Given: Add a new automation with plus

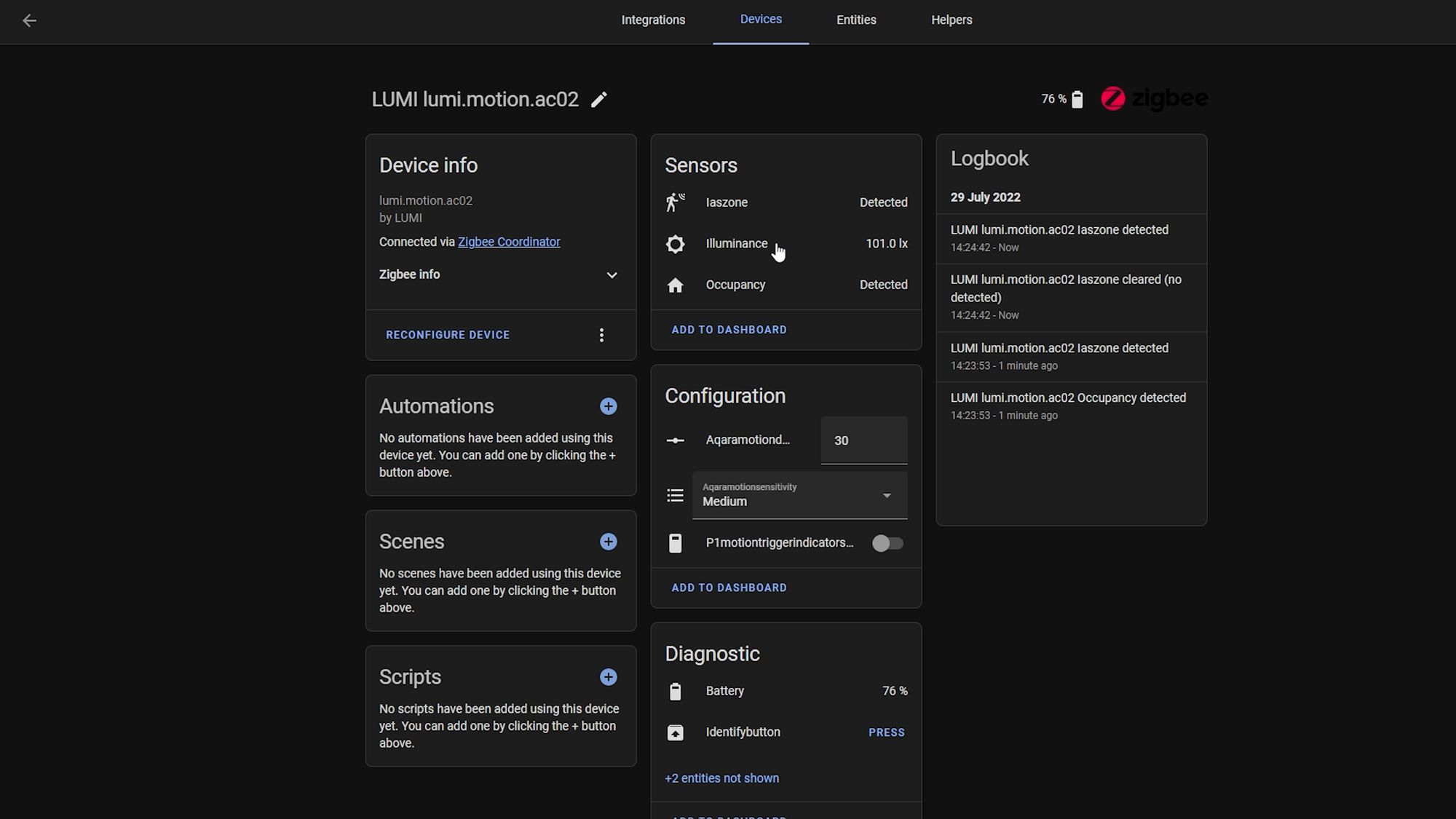Looking at the screenshot, I should pyautogui.click(x=609, y=406).
